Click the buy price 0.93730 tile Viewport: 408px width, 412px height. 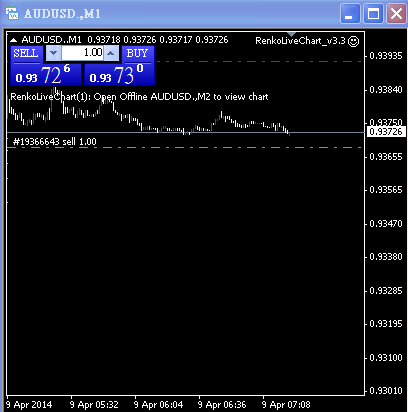point(119,74)
